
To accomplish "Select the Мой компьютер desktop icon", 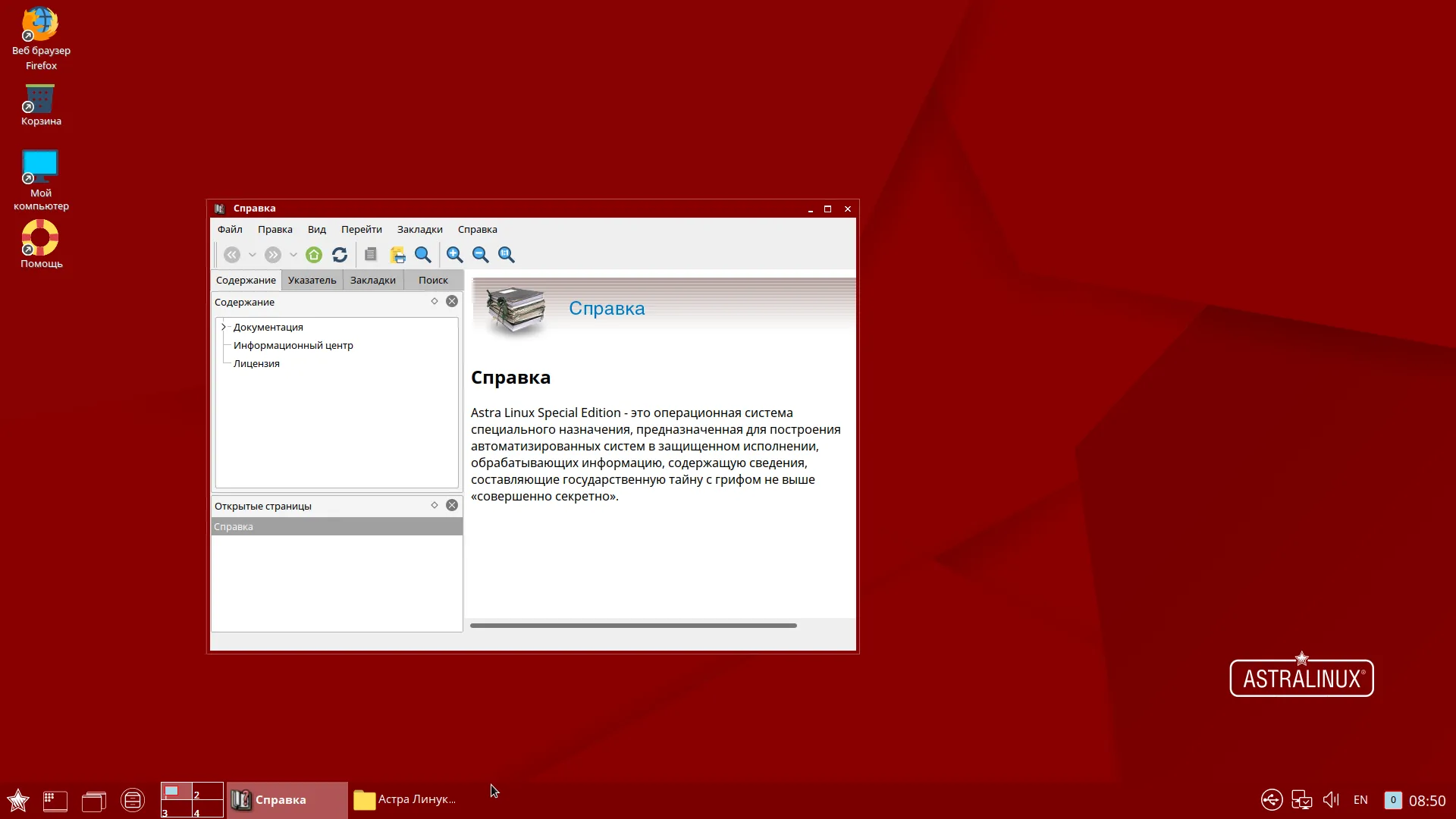I will point(41,180).
